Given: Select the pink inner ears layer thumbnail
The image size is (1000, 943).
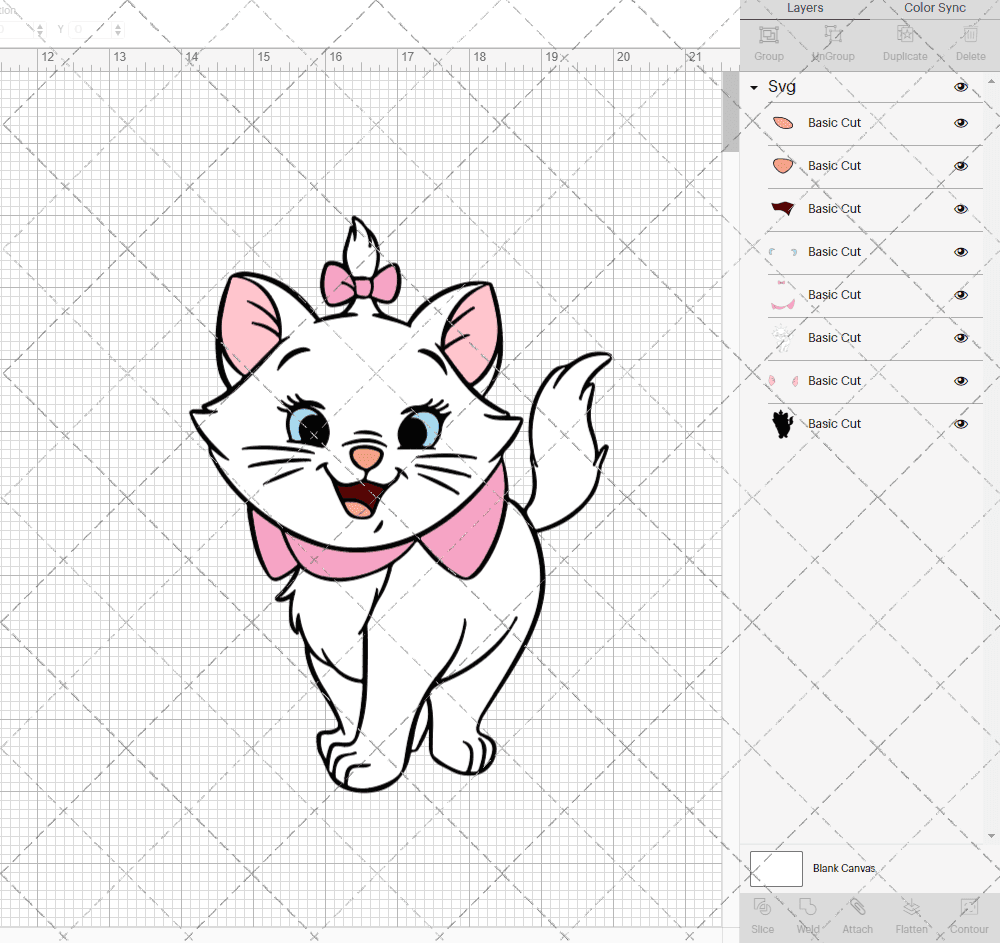Looking at the screenshot, I should pyautogui.click(x=783, y=381).
